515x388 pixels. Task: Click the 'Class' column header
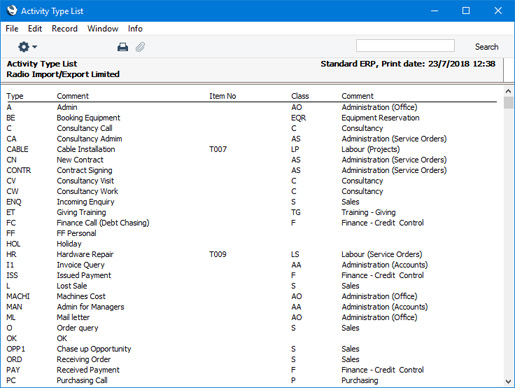coord(300,96)
